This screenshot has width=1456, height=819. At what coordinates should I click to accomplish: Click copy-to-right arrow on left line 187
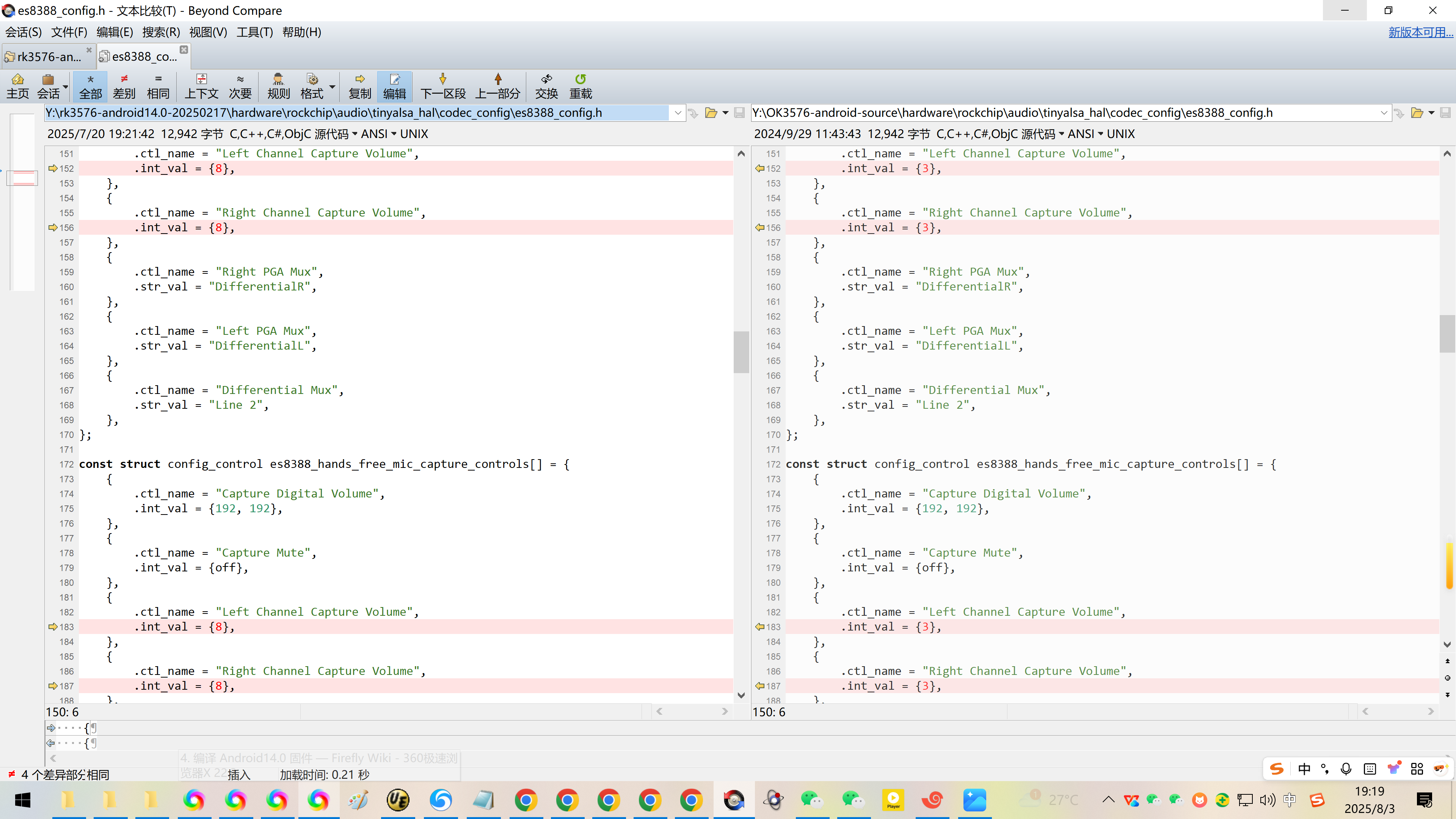[x=53, y=686]
